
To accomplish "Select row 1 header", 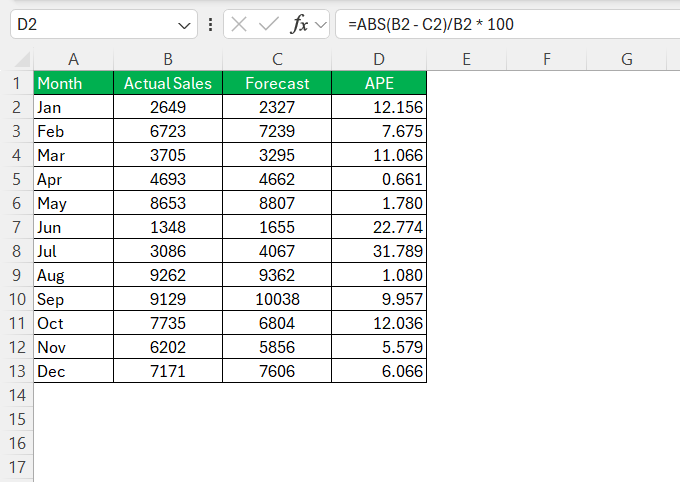I will tap(16, 83).
